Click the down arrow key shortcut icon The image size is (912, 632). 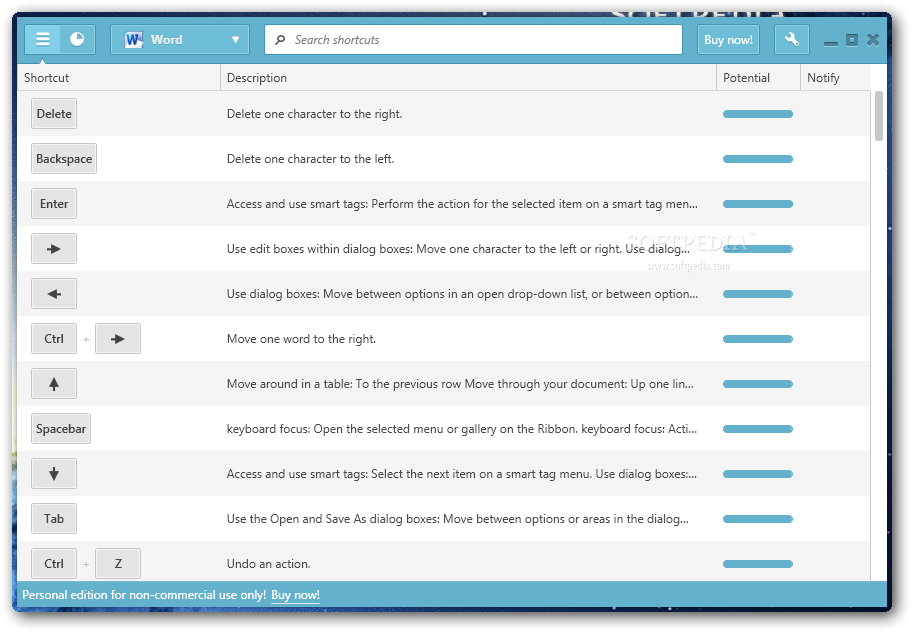54,474
